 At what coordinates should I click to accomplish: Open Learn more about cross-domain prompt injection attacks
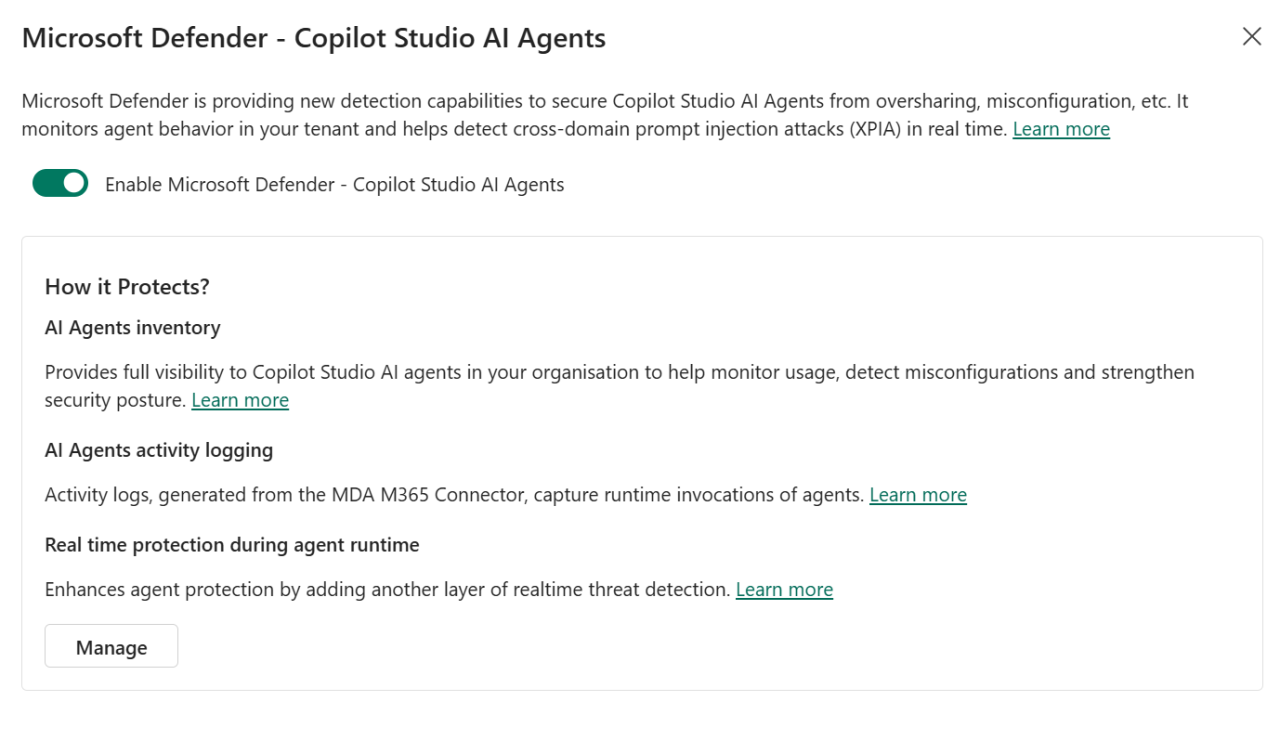coord(1060,128)
